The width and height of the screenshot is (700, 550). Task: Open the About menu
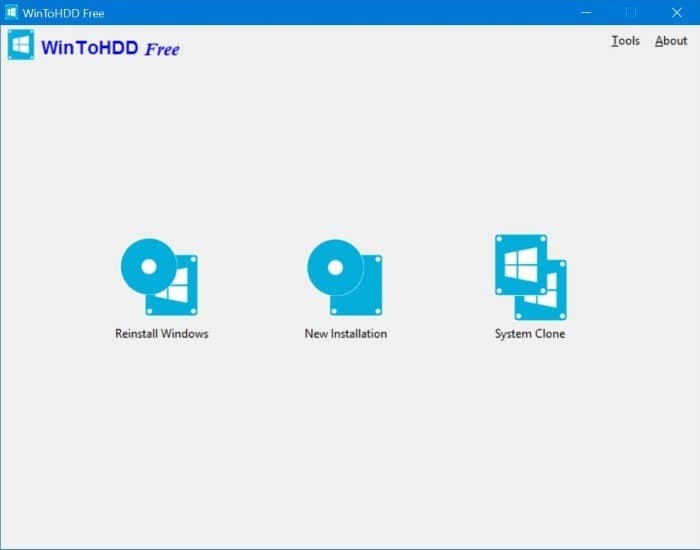click(x=671, y=41)
